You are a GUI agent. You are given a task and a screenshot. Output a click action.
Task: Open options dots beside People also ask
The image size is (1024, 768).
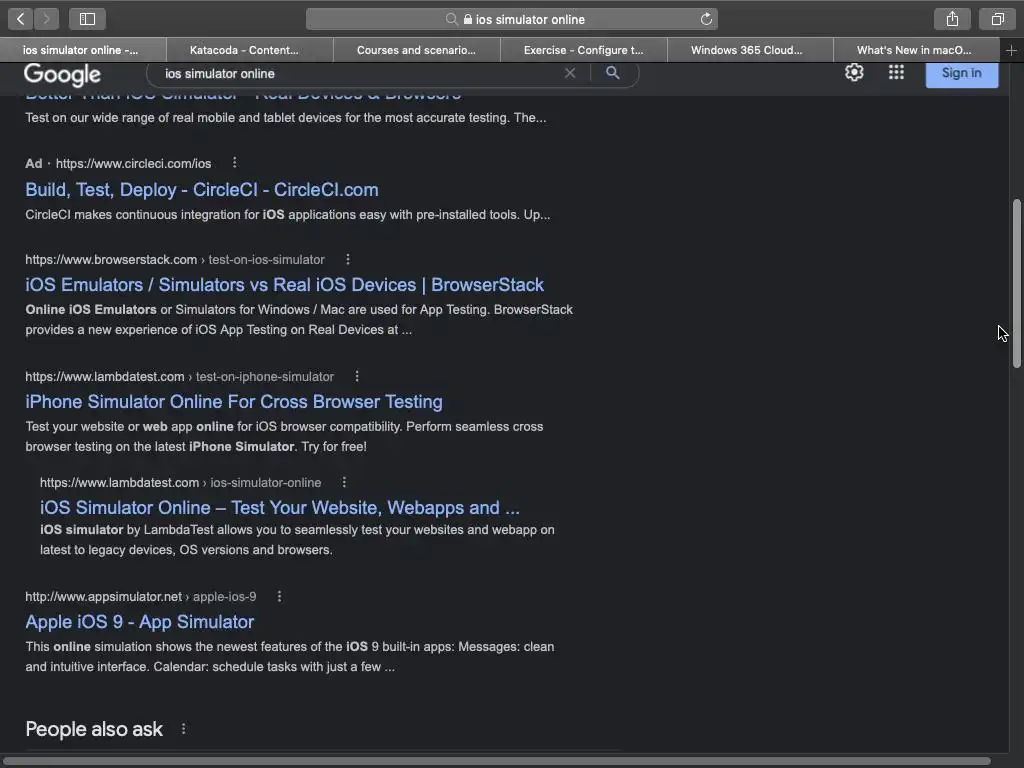184,728
